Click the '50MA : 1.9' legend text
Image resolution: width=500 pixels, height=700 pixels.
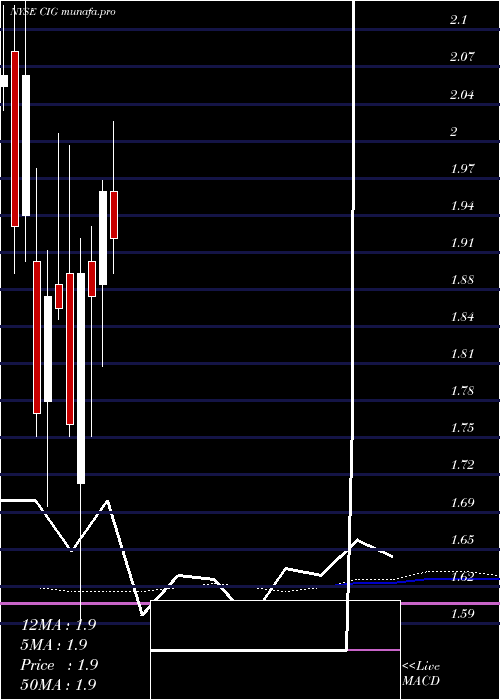coord(58,684)
